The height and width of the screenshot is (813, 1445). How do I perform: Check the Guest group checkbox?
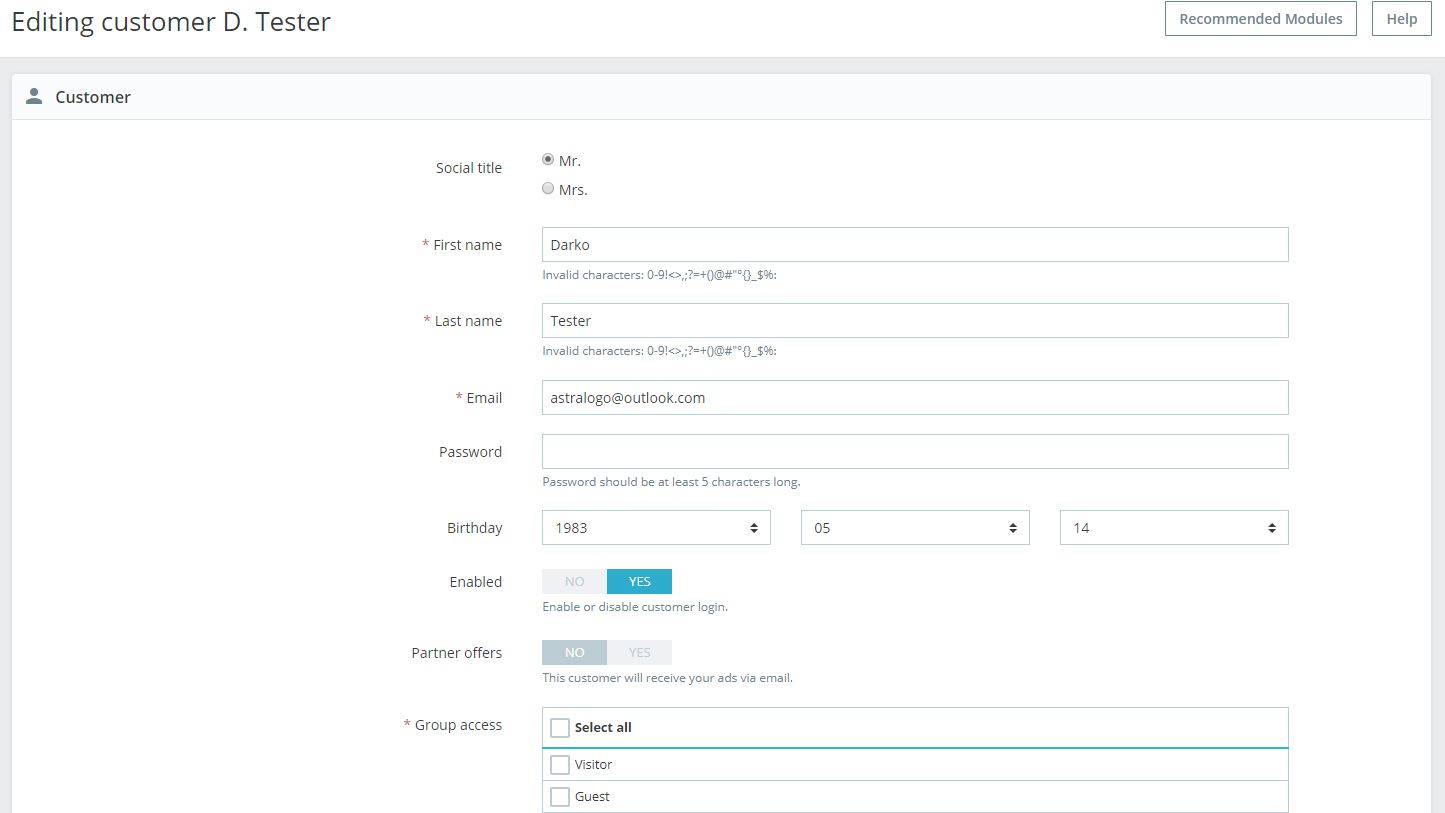560,796
